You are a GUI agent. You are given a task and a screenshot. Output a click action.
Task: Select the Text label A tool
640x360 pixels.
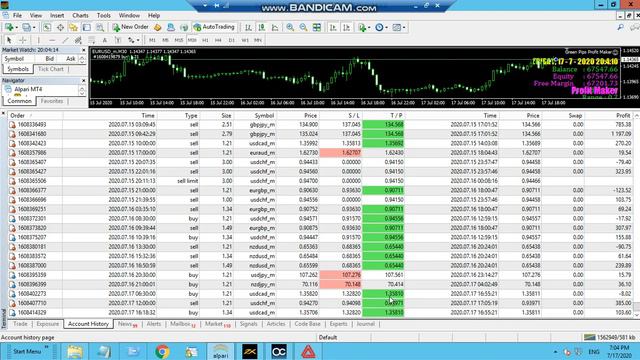click(x=105, y=40)
